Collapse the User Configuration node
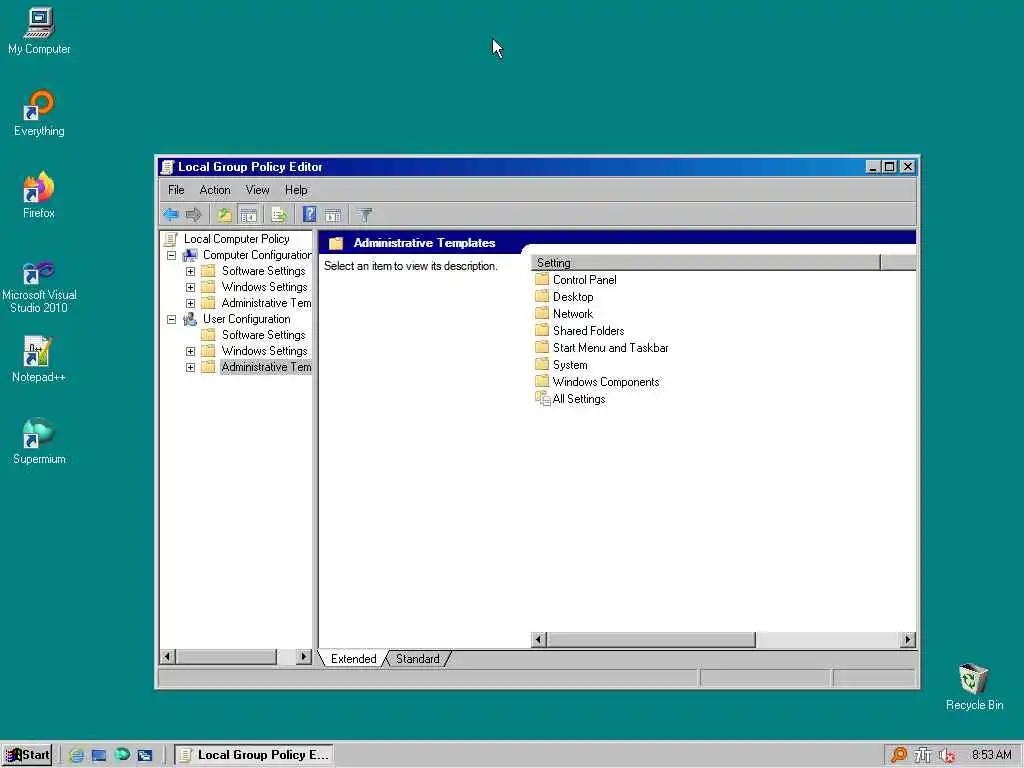The width and height of the screenshot is (1024, 768). click(x=171, y=319)
